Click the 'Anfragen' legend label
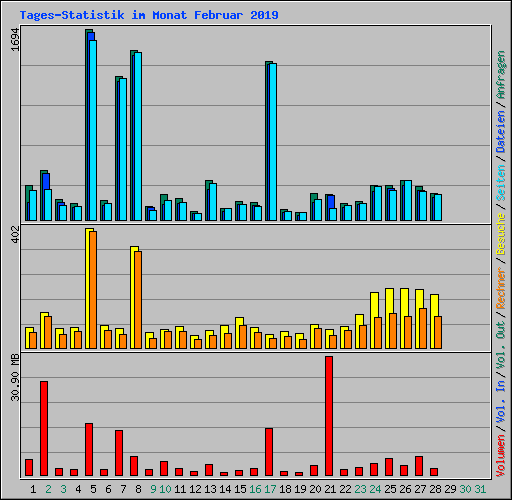 (x=501, y=75)
